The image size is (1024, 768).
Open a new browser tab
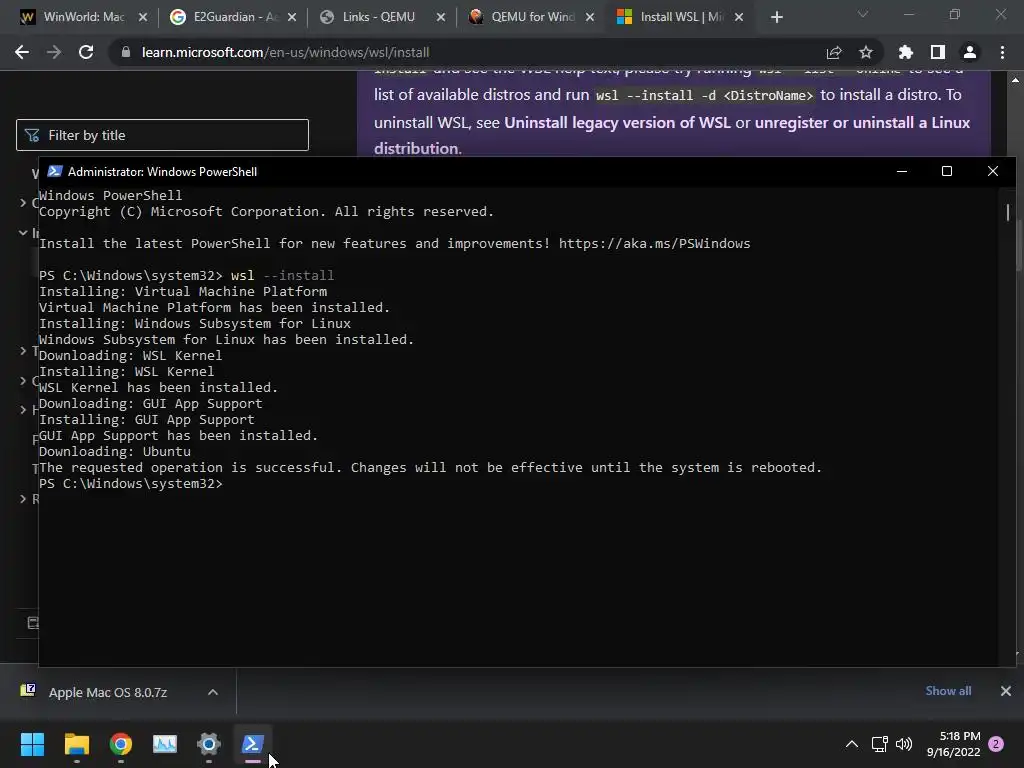776,17
